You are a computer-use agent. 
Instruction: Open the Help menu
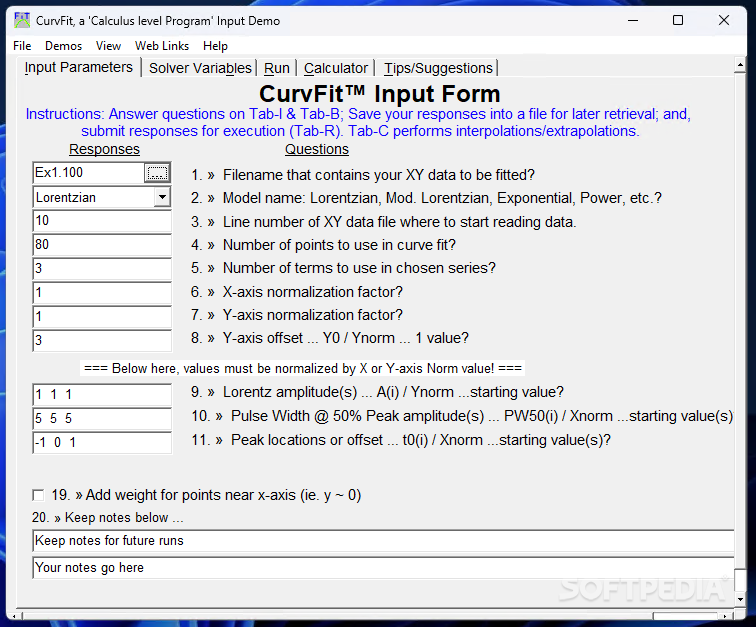click(215, 46)
